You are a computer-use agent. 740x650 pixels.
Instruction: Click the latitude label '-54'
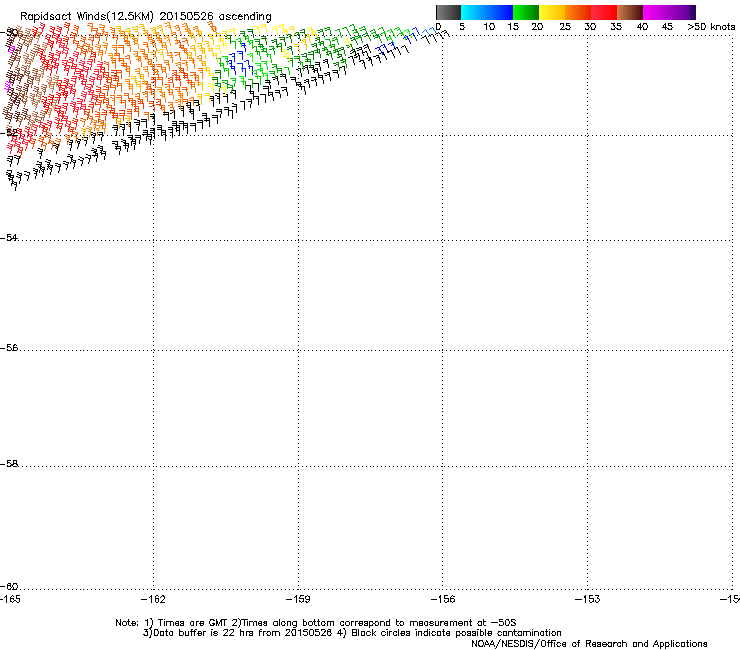pyautogui.click(x=9, y=238)
